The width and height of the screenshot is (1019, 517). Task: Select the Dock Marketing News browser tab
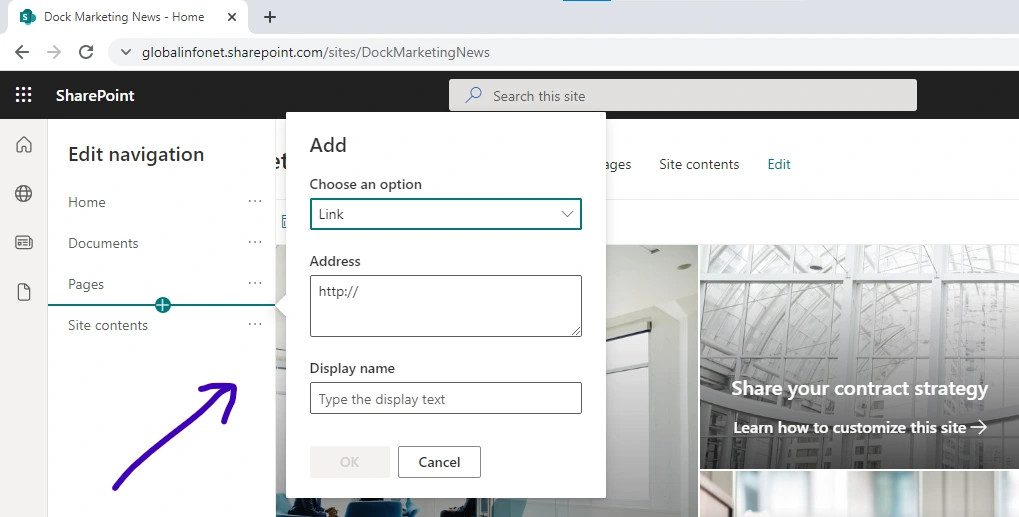pos(128,17)
